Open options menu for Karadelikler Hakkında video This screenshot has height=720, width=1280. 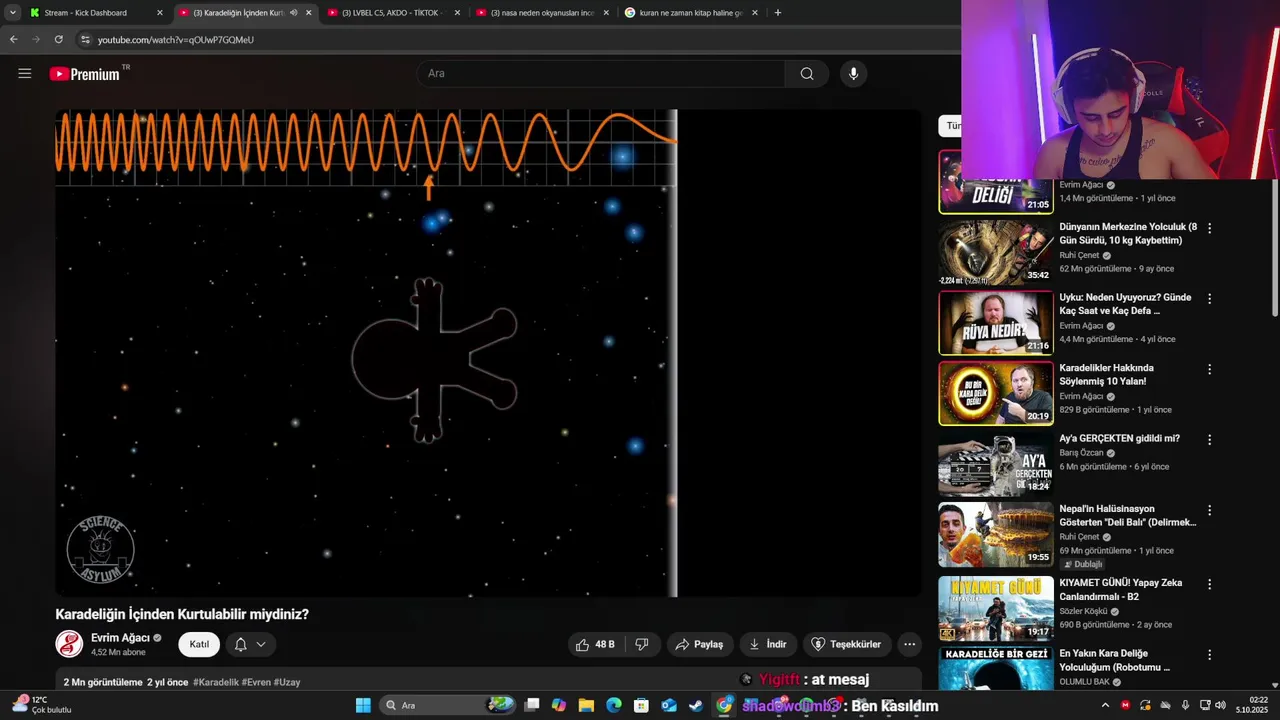pos(1209,369)
